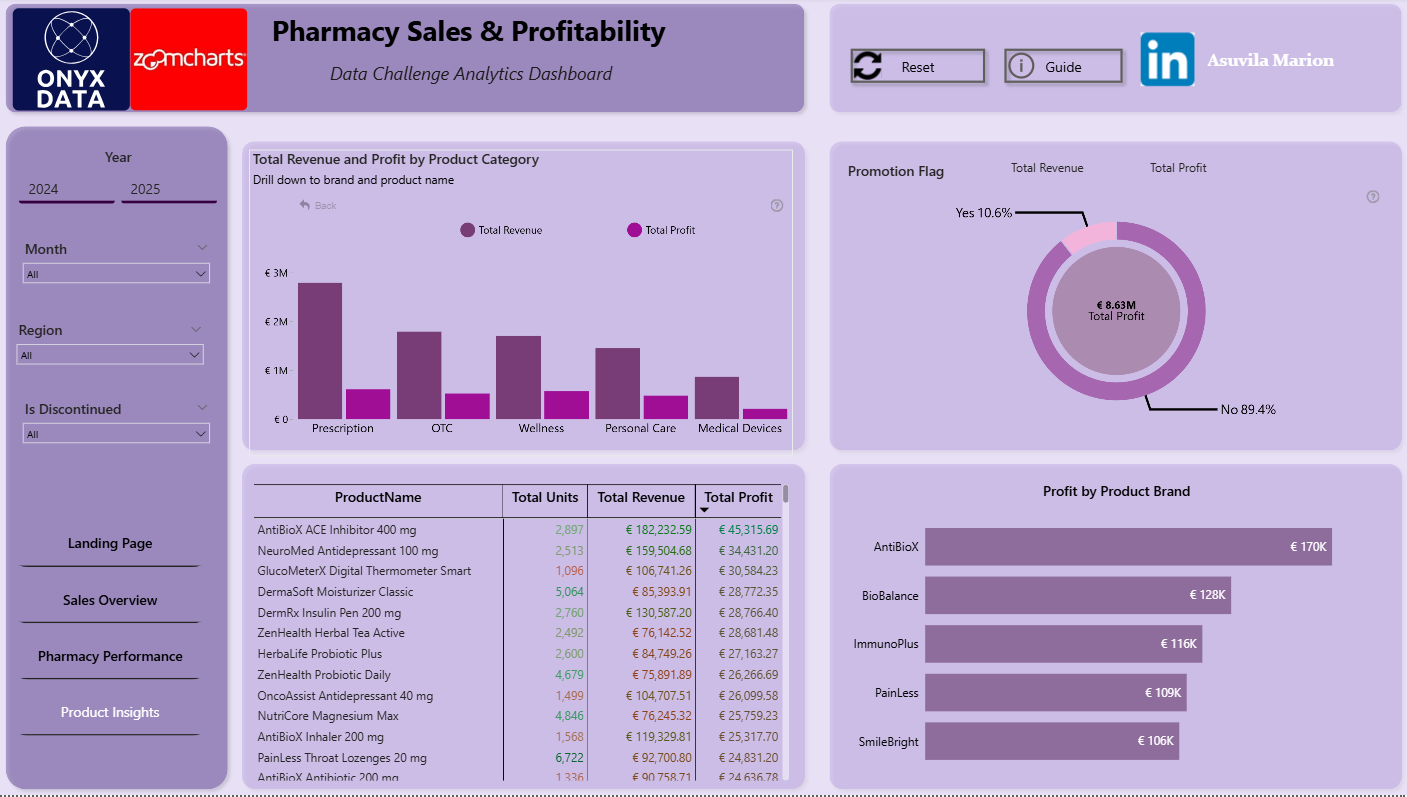
Task: Click the circular arrows Reset icon
Action: coord(867,67)
